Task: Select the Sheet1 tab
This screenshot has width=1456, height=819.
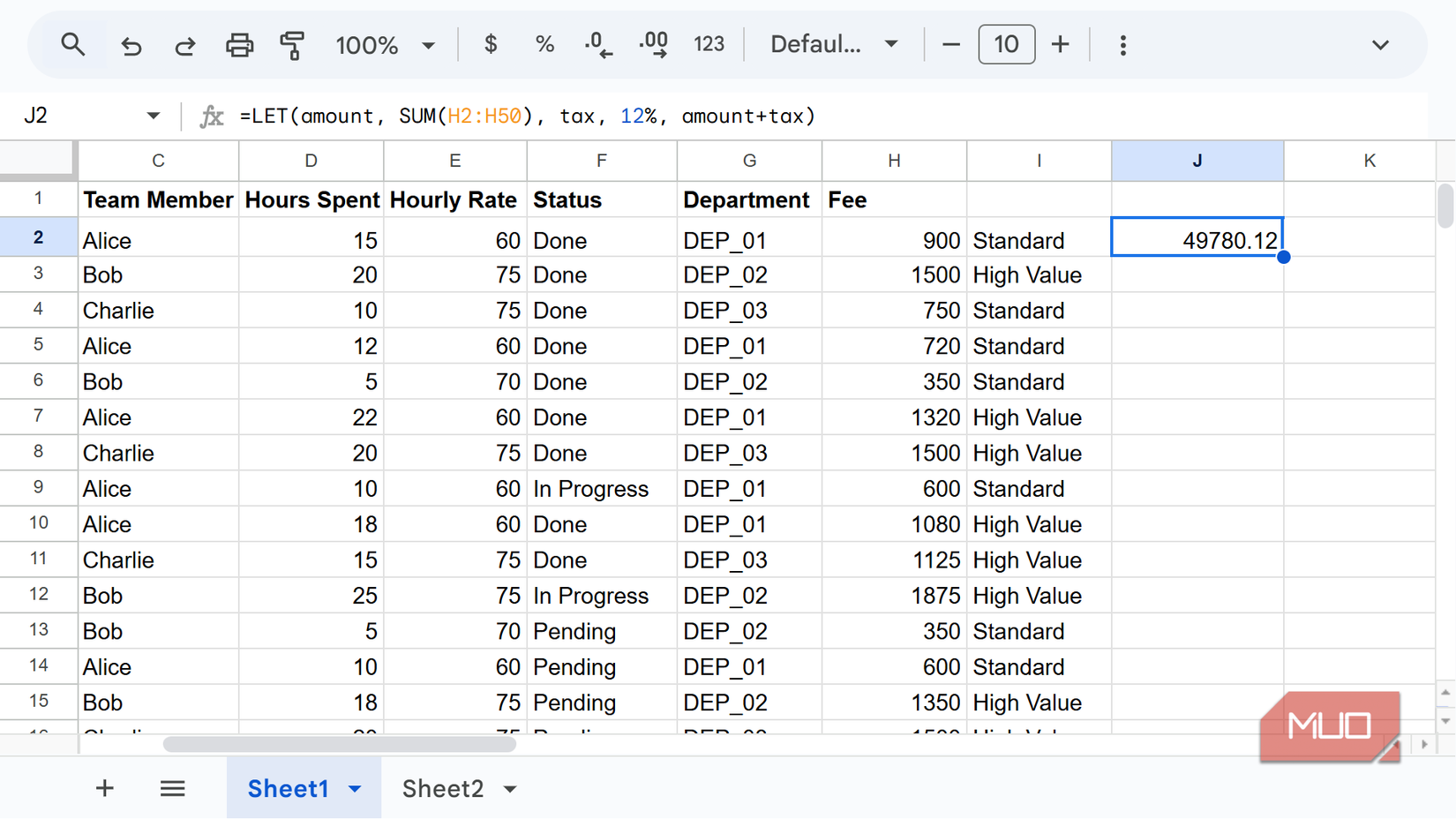Action: pyautogui.click(x=289, y=789)
